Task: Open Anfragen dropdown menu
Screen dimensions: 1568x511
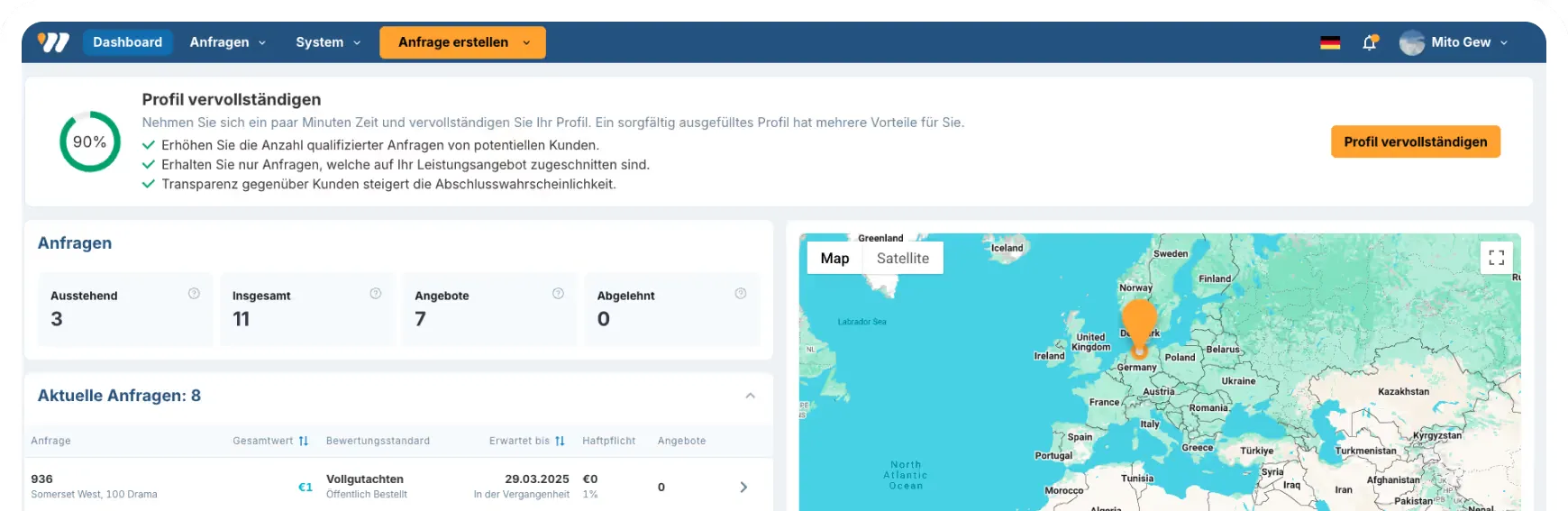Action: click(228, 42)
